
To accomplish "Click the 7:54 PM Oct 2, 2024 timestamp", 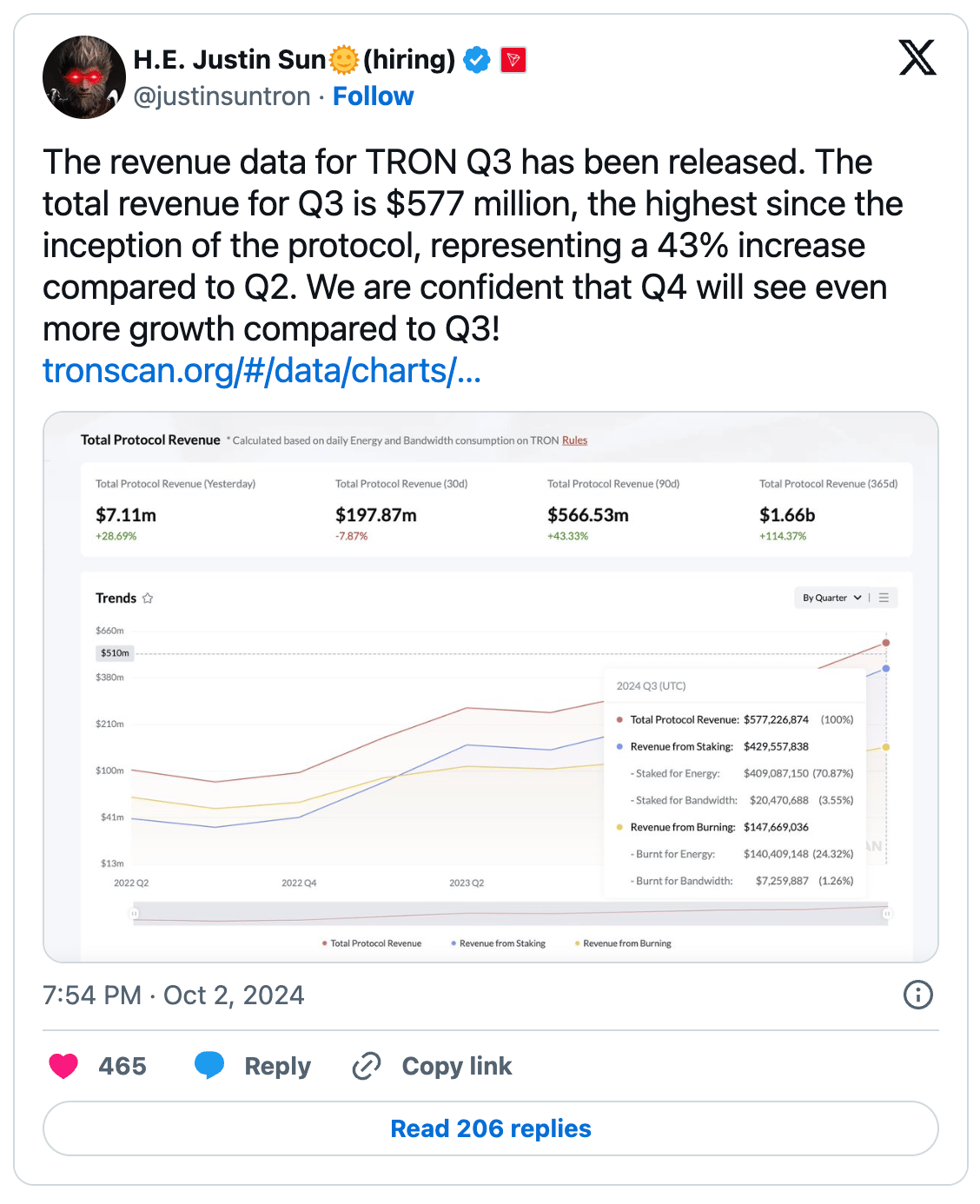I will pyautogui.click(x=174, y=995).
